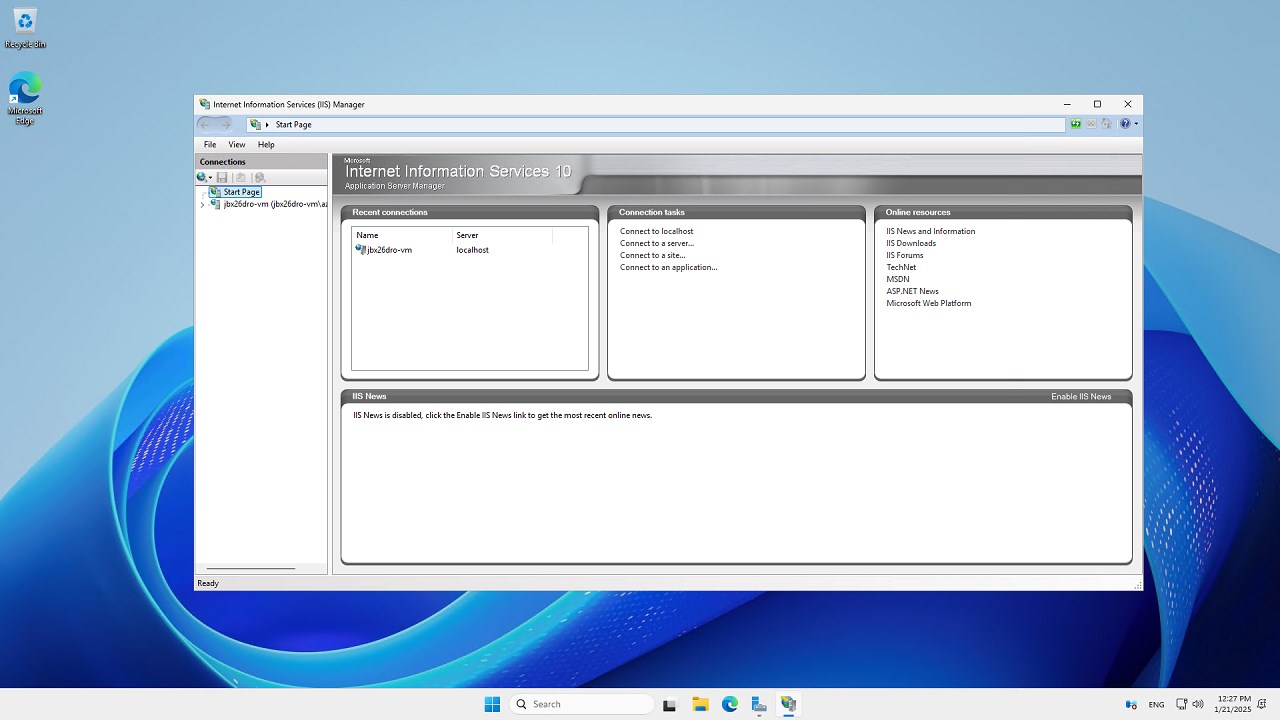The height and width of the screenshot is (720, 1280).
Task: Click IIS Manager taskbar icon
Action: pos(789,704)
